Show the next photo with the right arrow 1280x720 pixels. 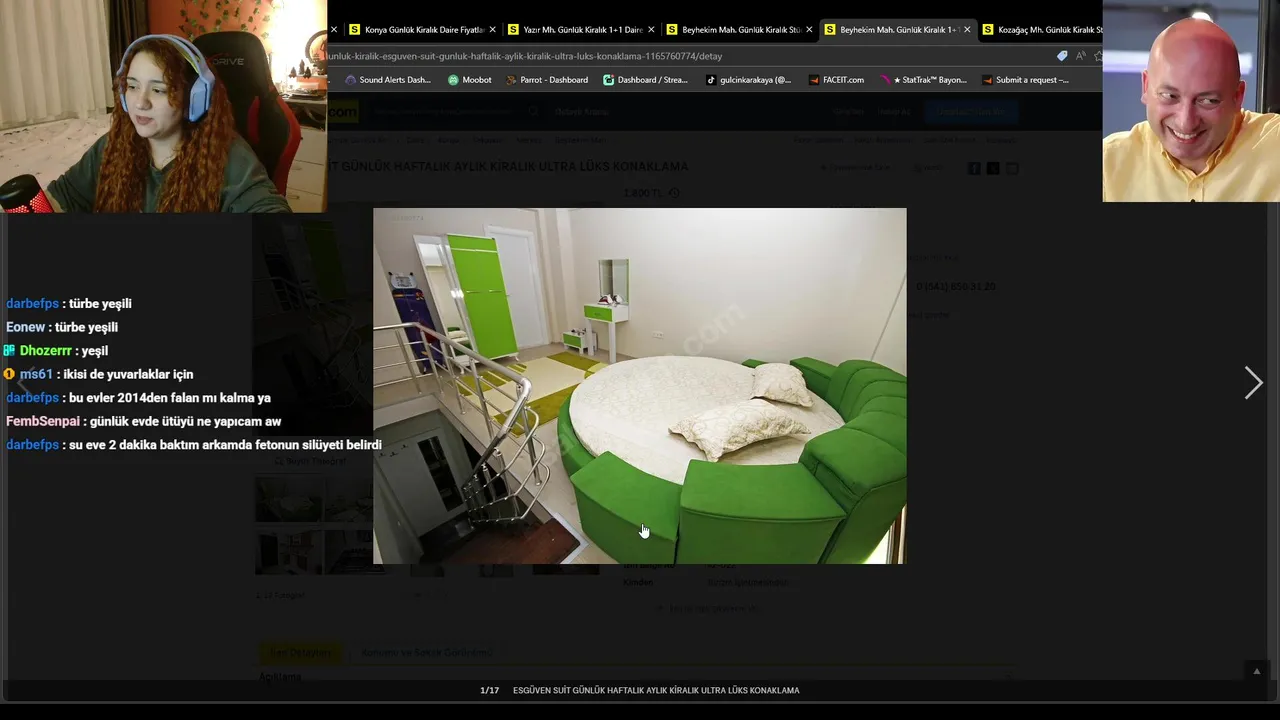[1253, 382]
